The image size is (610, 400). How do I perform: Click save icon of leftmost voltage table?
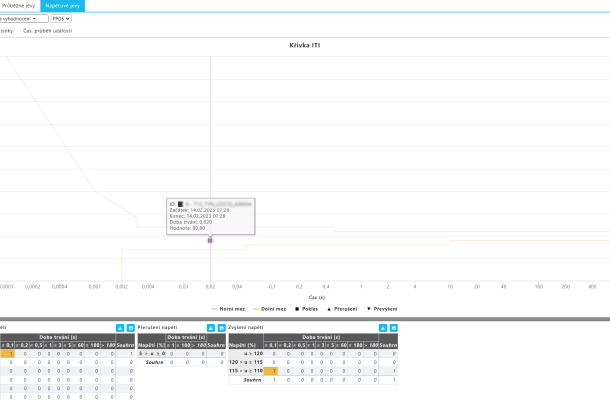coord(130,328)
